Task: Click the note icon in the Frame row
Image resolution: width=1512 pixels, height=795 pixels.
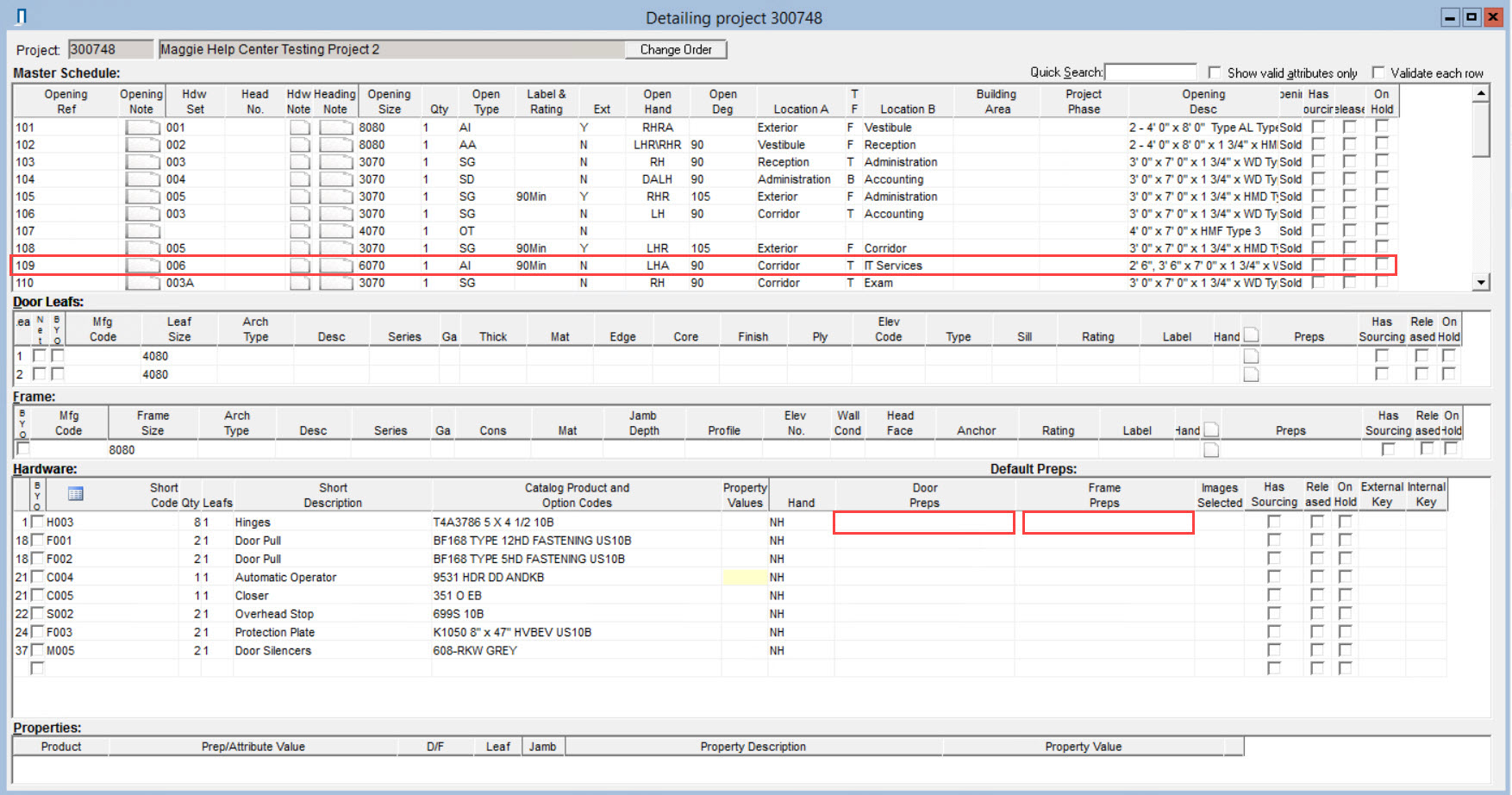Action: coord(1211,449)
